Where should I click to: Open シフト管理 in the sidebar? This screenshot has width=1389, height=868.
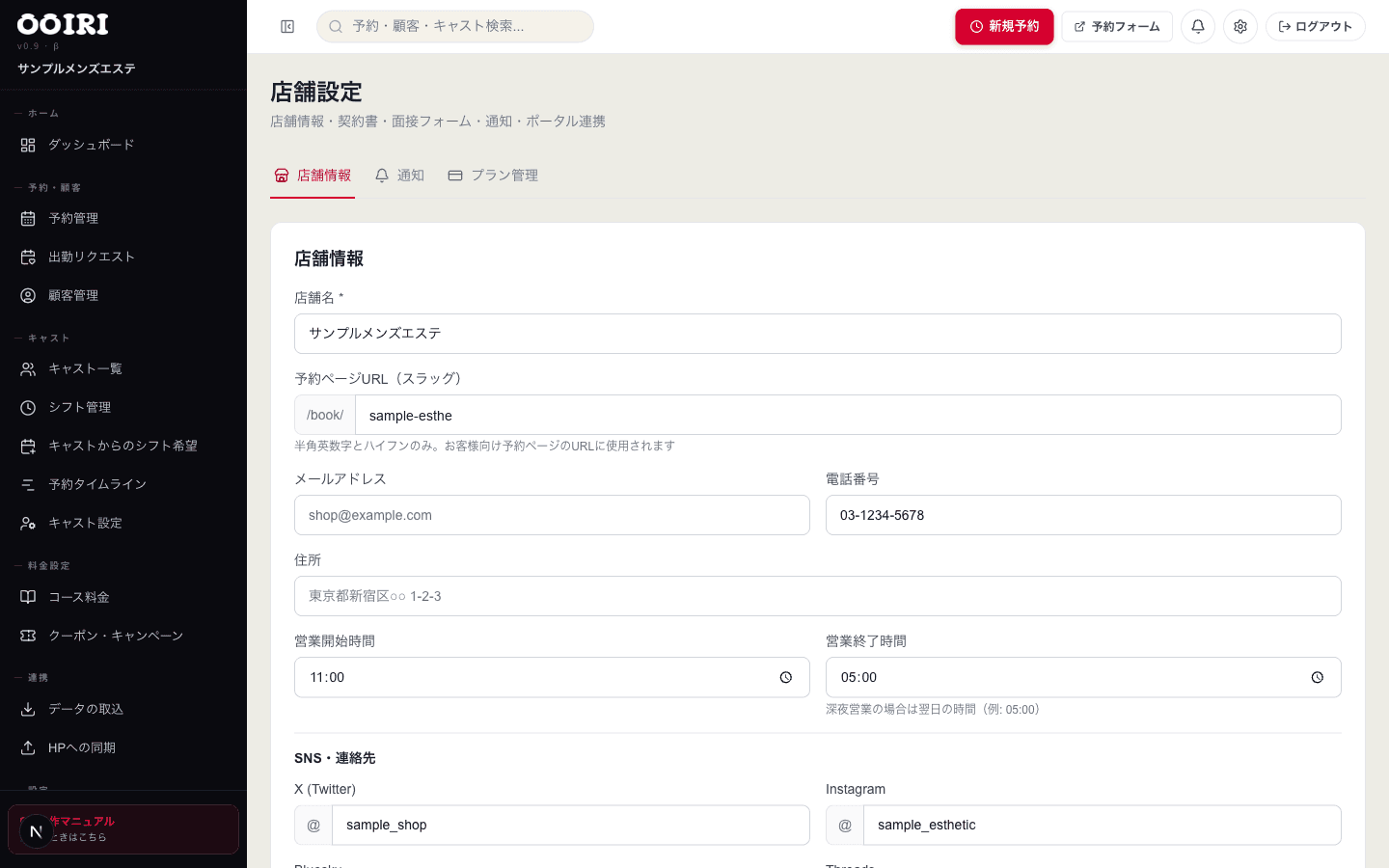coord(123,407)
